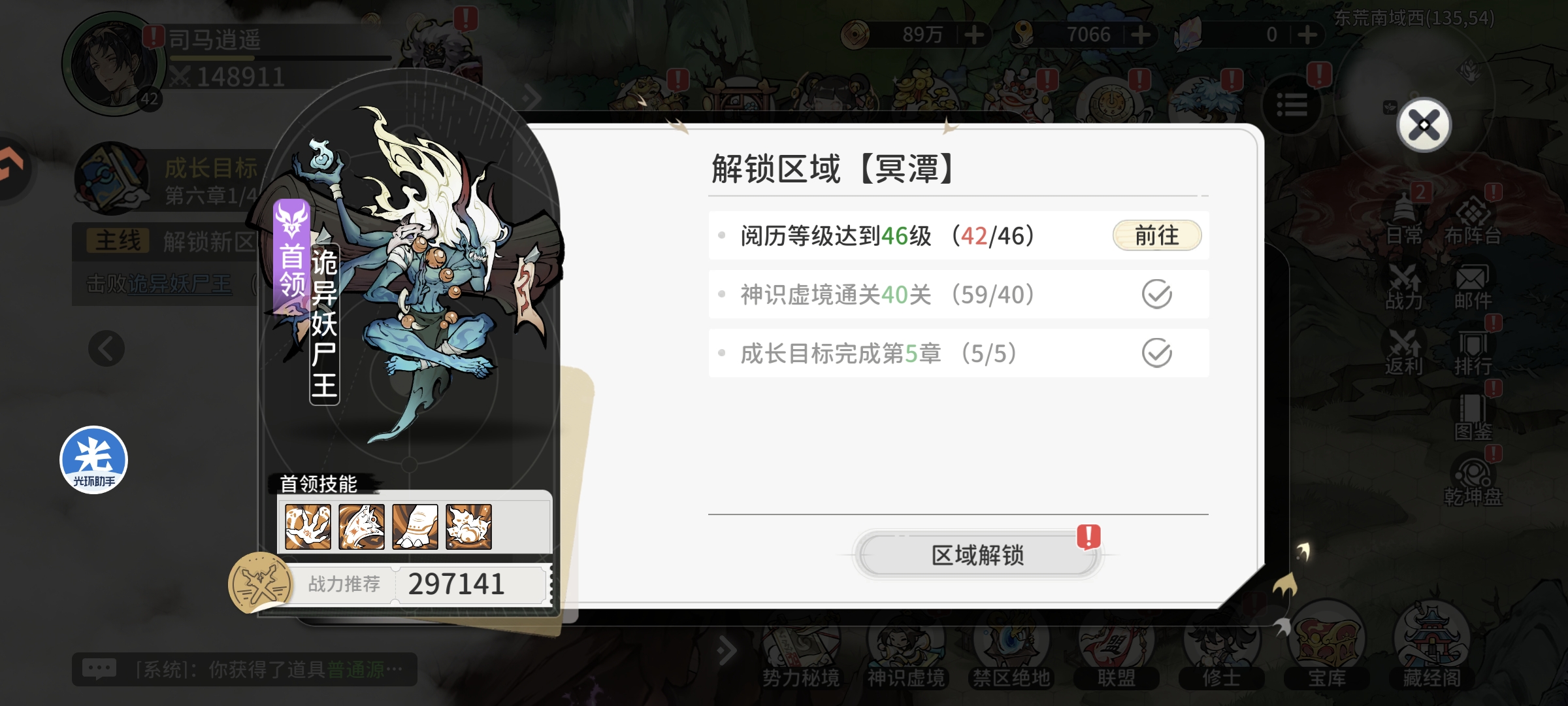Tap the fourth boss skill icon
The height and width of the screenshot is (706, 1568).
pyautogui.click(x=468, y=527)
